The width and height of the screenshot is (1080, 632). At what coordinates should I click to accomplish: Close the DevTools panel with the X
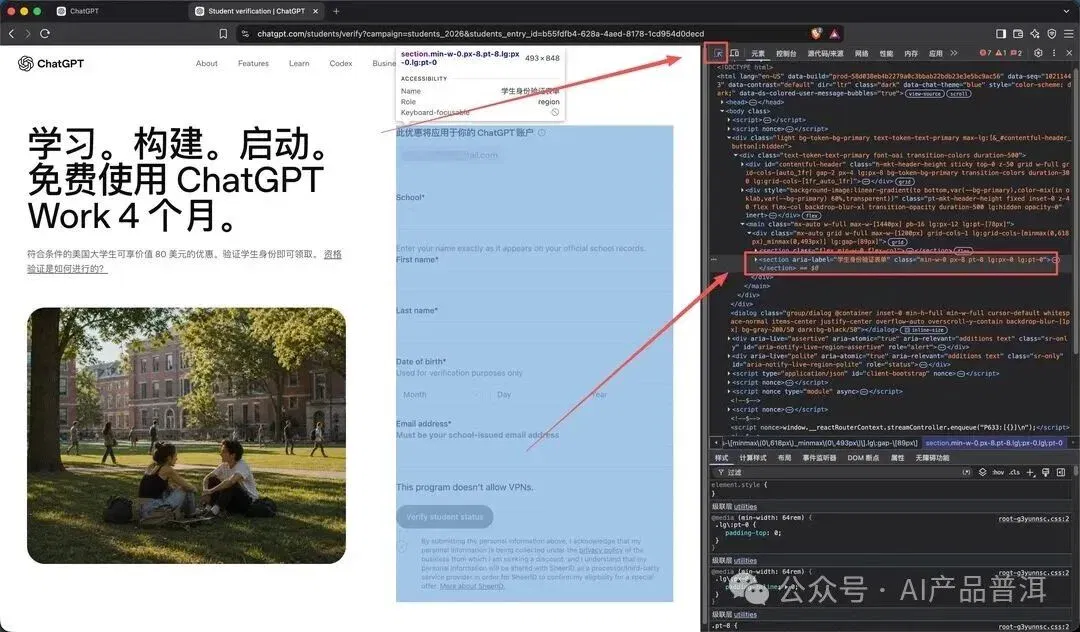tap(1069, 53)
